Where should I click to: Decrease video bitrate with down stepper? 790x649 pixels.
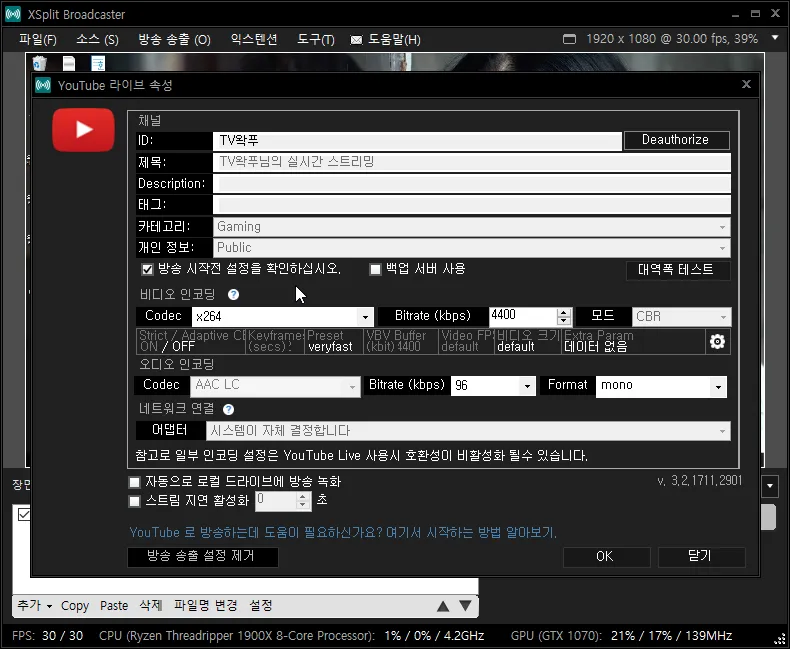[564, 321]
